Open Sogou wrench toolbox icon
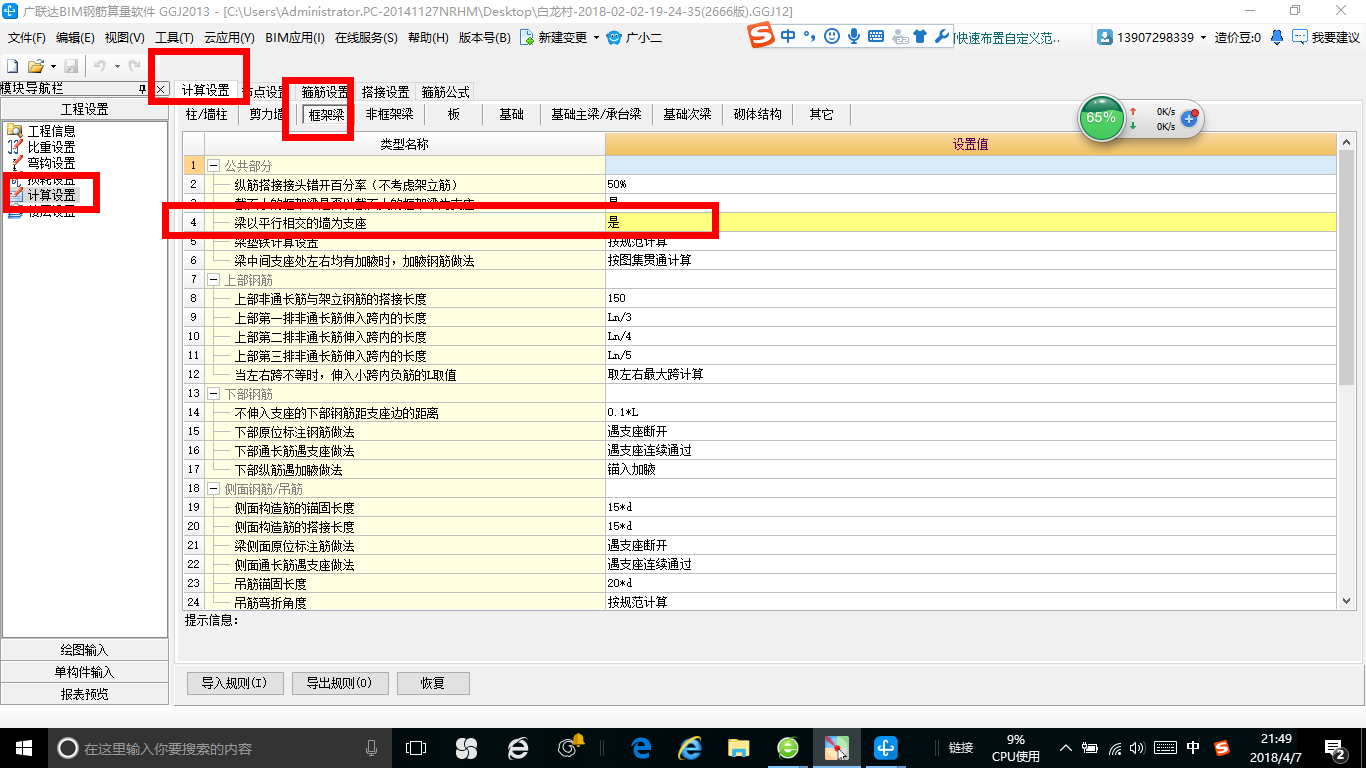The image size is (1366, 768). click(x=942, y=36)
